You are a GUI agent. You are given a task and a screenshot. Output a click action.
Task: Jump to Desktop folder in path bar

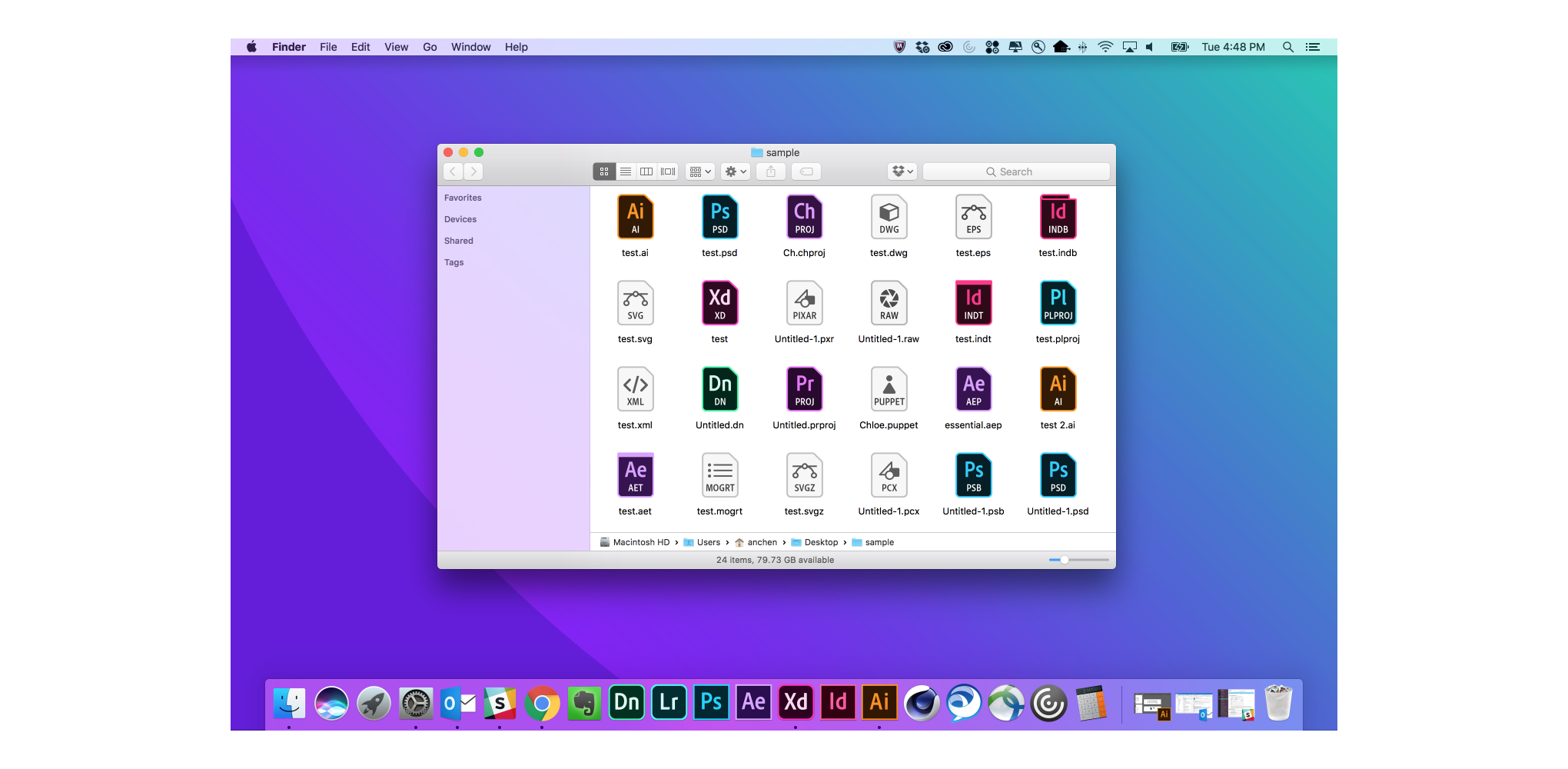pyautogui.click(x=815, y=542)
